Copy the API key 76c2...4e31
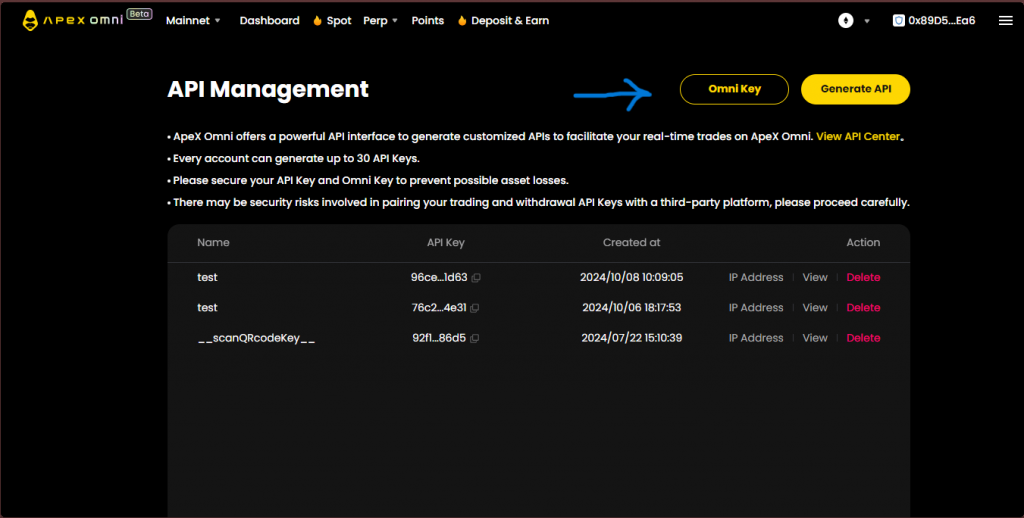1024x518 pixels. (475, 308)
